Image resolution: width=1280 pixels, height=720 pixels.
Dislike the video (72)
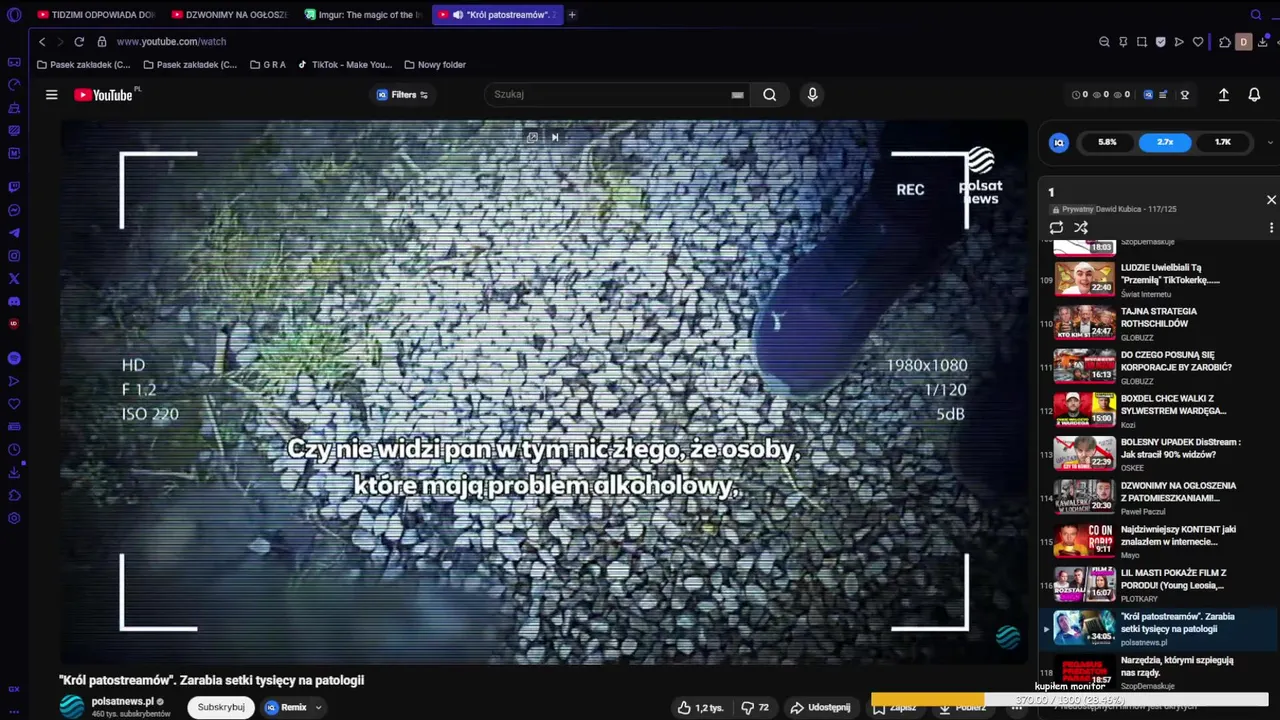755,707
